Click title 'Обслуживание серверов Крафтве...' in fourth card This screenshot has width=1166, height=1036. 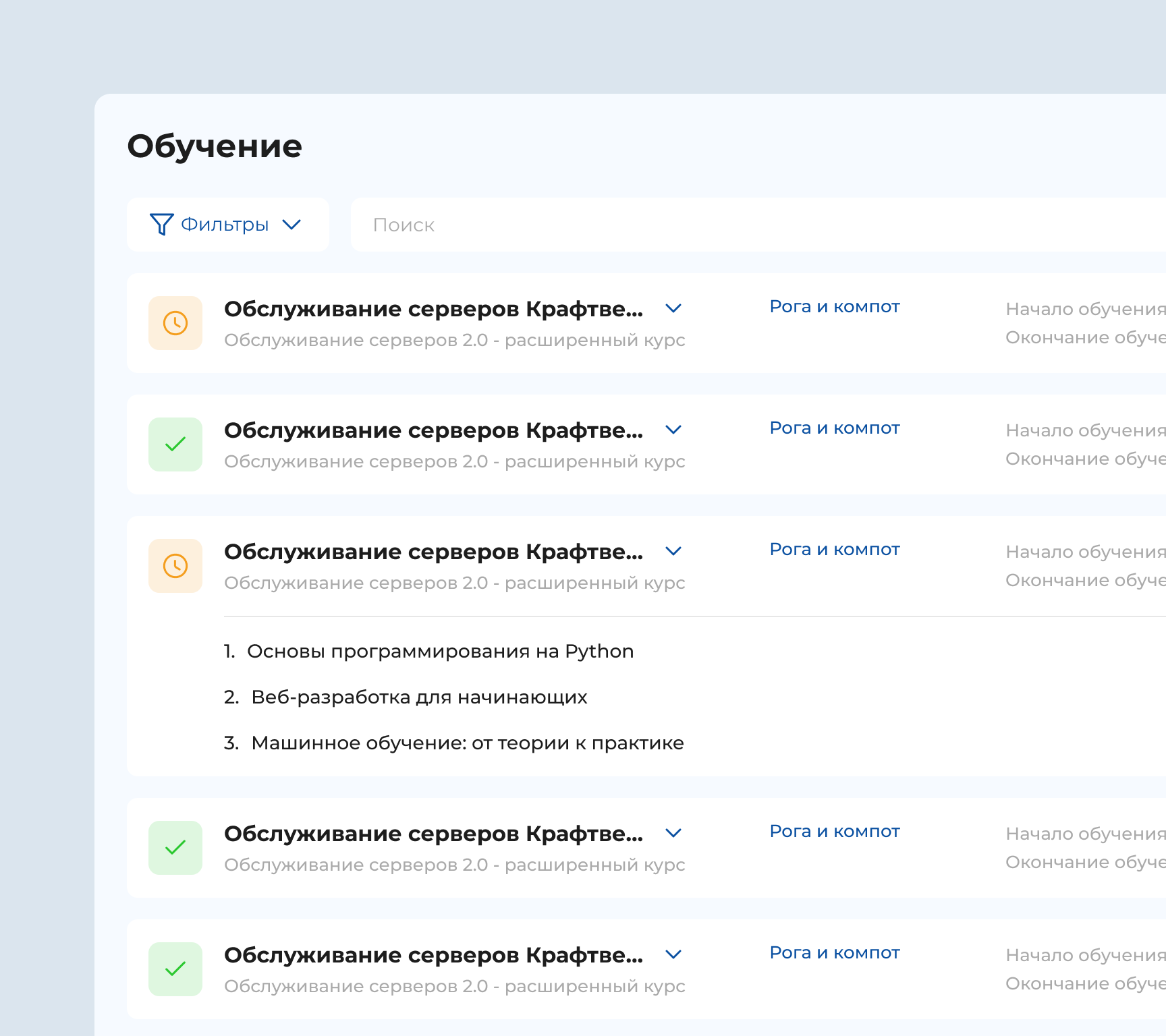pos(433,834)
